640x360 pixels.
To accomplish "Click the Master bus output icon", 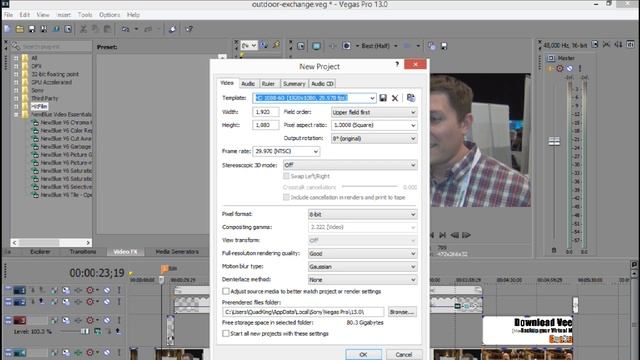I will 551,58.
